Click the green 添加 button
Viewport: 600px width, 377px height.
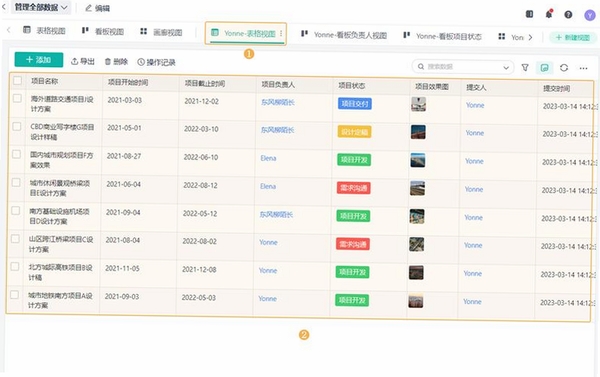coord(39,60)
